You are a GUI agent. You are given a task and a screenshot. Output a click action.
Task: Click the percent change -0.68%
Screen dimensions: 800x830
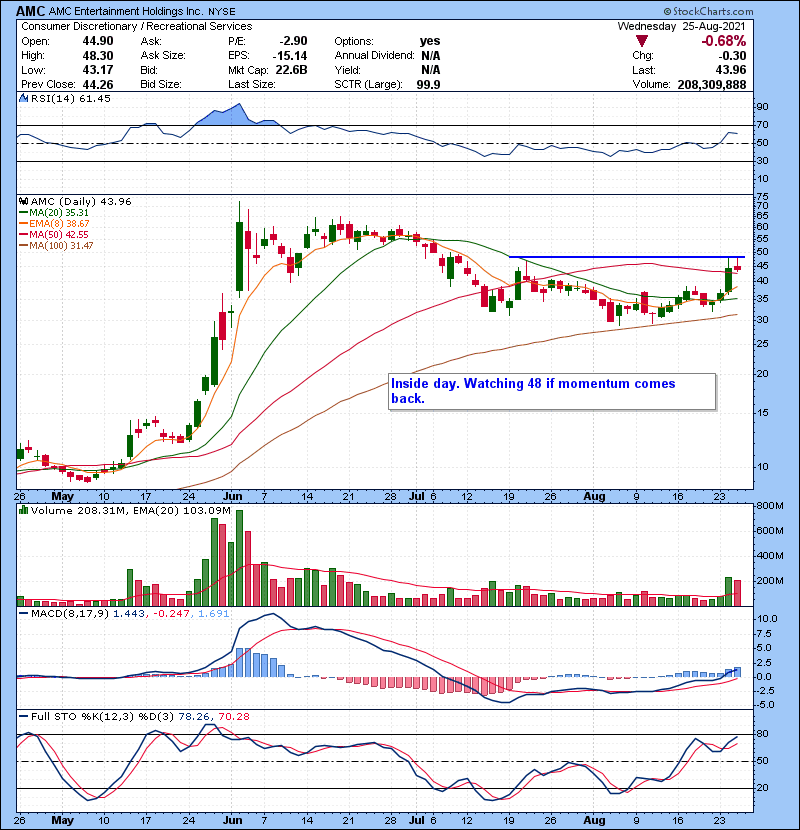tap(724, 41)
